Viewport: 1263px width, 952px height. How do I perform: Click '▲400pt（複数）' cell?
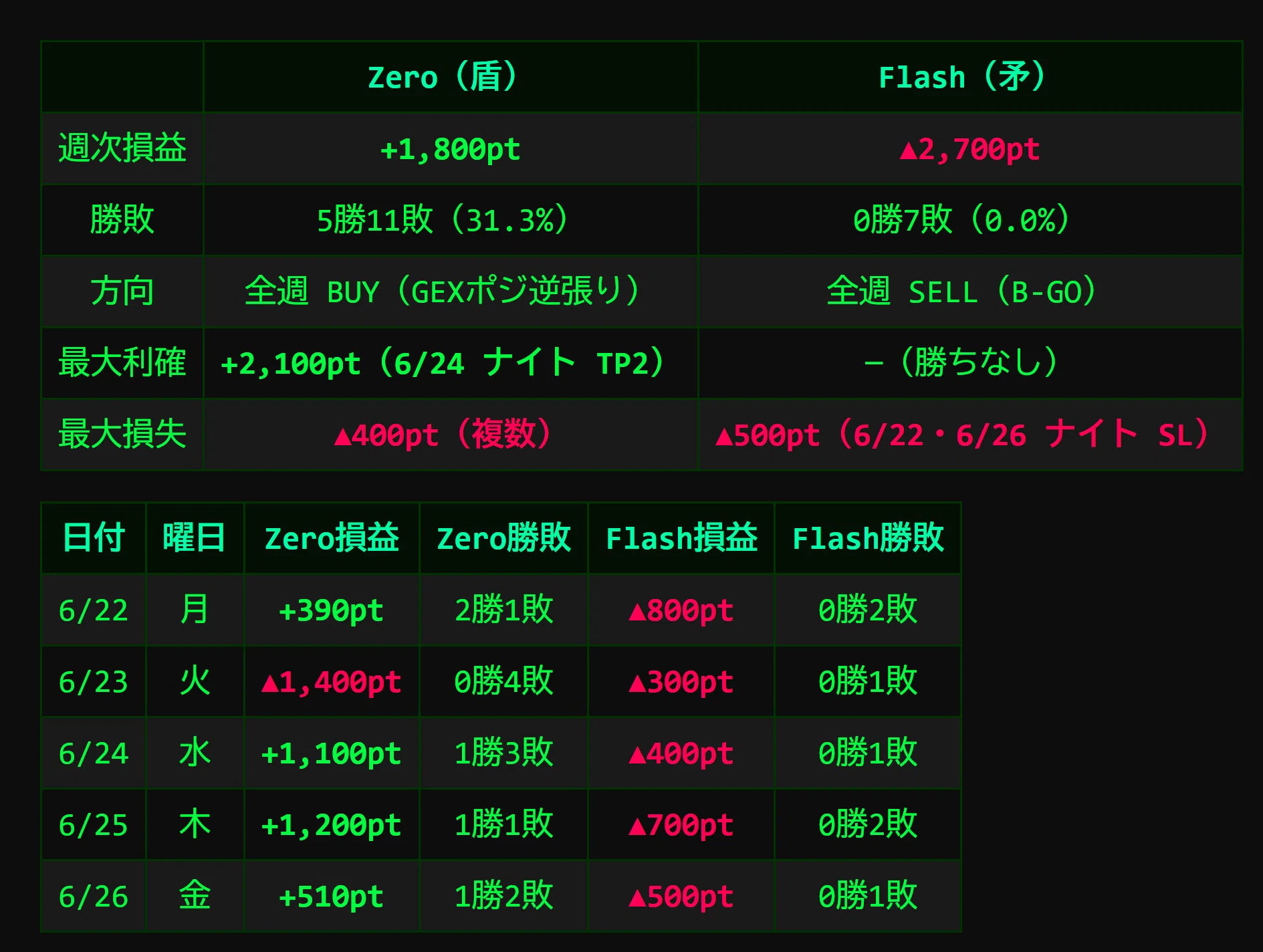[x=451, y=435]
